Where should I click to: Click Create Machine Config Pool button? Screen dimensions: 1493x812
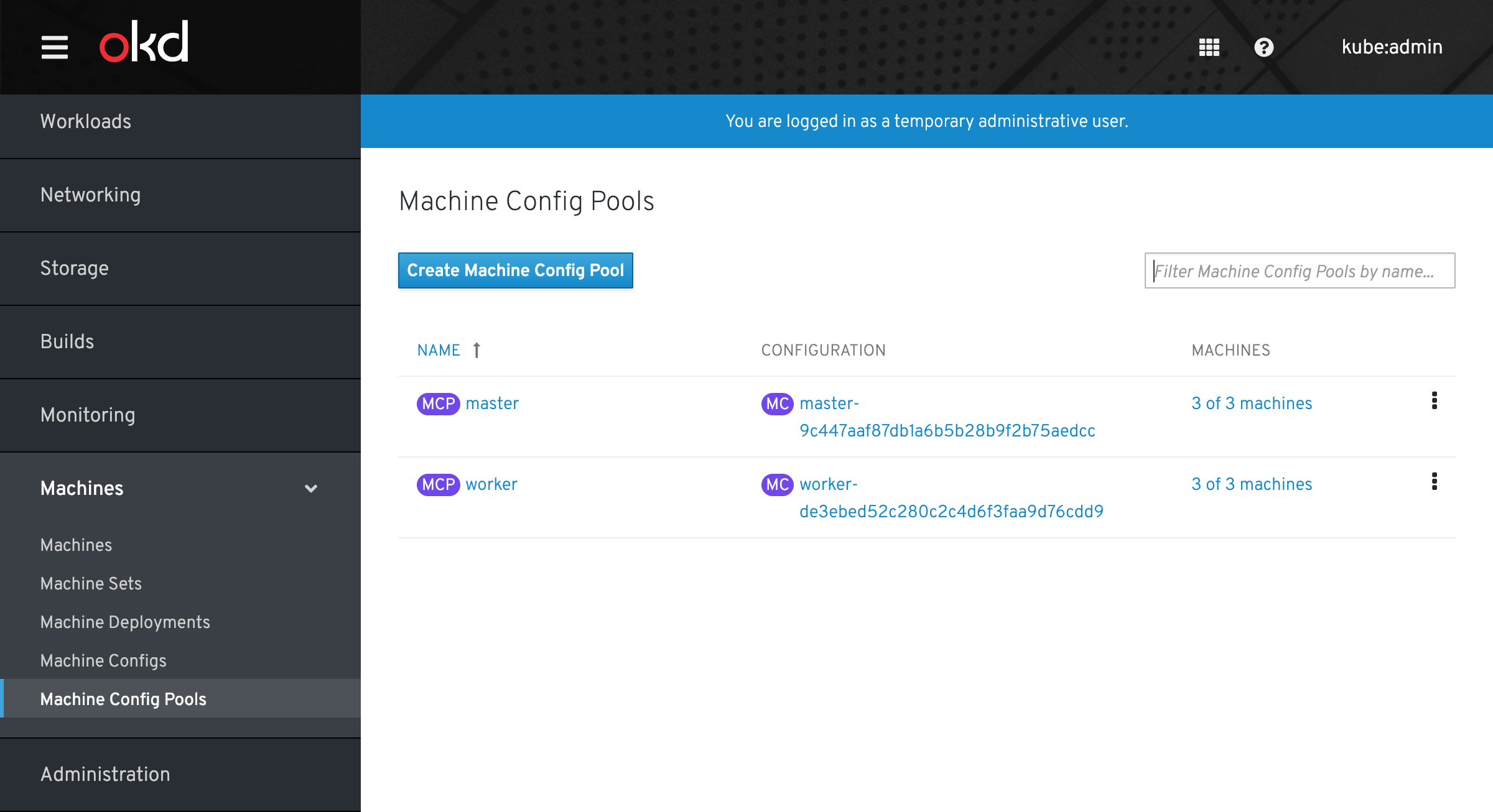tap(515, 270)
